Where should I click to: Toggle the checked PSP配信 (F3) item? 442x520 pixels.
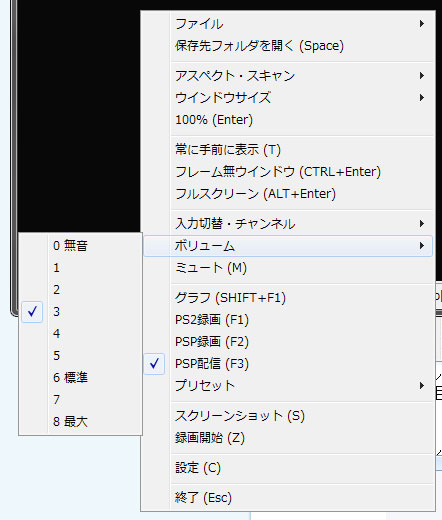point(288,364)
